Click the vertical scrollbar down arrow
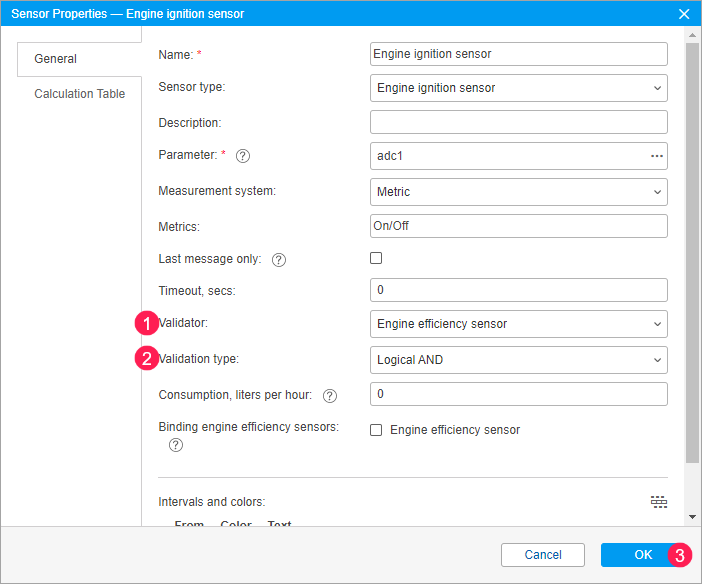 pyautogui.click(x=692, y=517)
